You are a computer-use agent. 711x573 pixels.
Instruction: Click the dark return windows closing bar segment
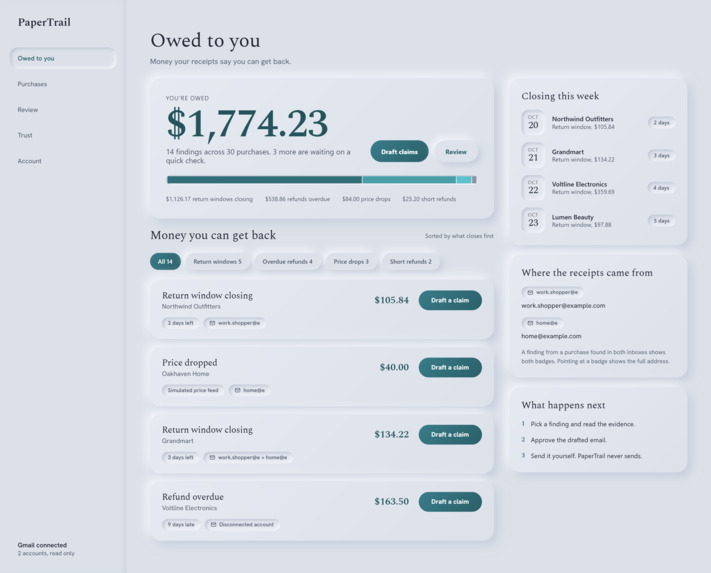tap(264, 180)
